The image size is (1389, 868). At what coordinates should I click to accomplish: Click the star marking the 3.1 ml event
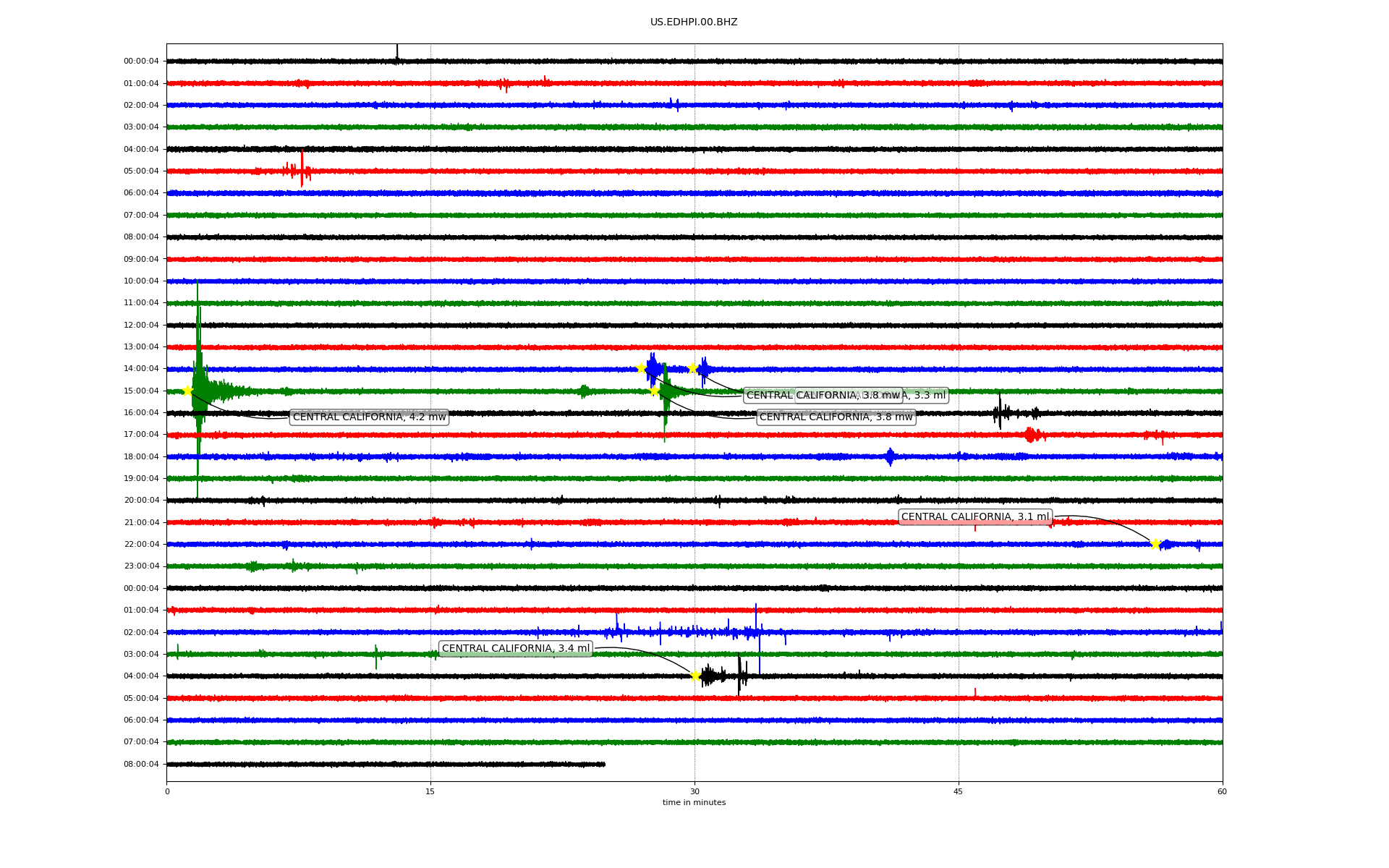[1155, 544]
